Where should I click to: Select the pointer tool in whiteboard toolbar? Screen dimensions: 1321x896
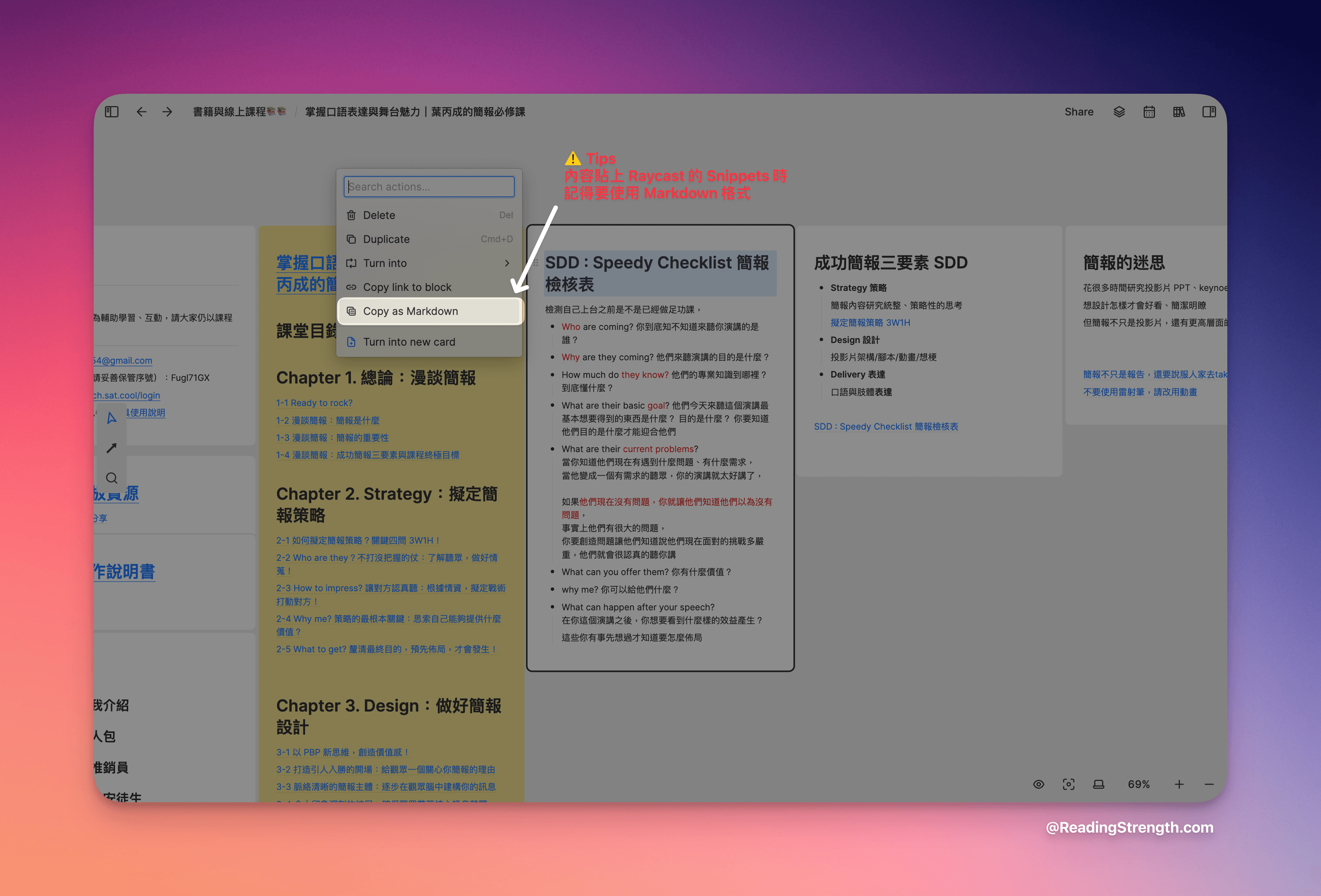[x=112, y=418]
